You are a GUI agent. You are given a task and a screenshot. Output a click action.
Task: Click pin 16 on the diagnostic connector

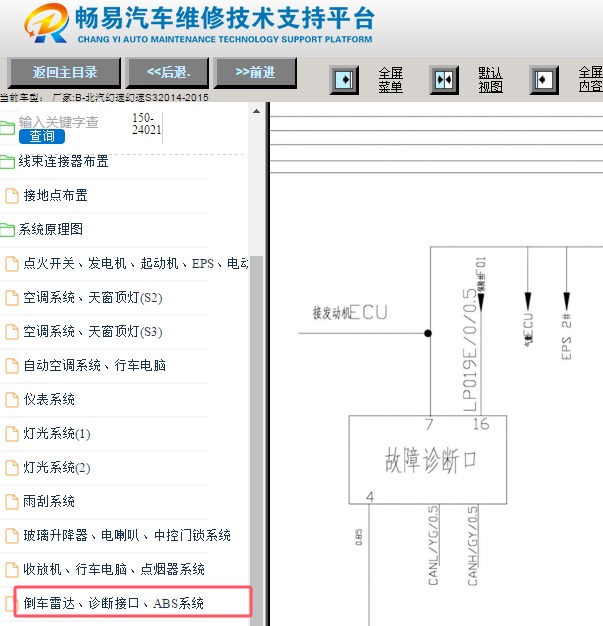481,424
